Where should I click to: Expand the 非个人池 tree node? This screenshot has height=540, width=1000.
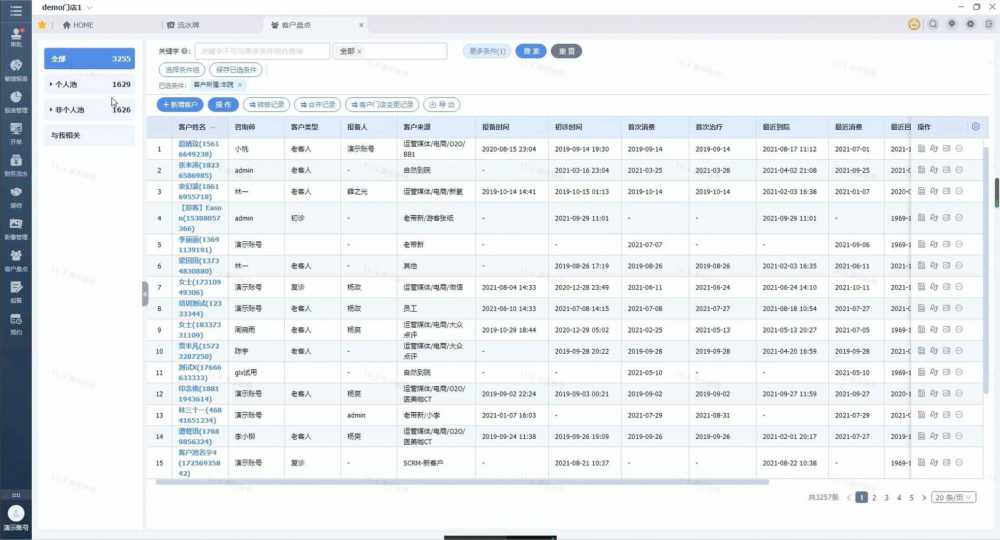coord(51,110)
